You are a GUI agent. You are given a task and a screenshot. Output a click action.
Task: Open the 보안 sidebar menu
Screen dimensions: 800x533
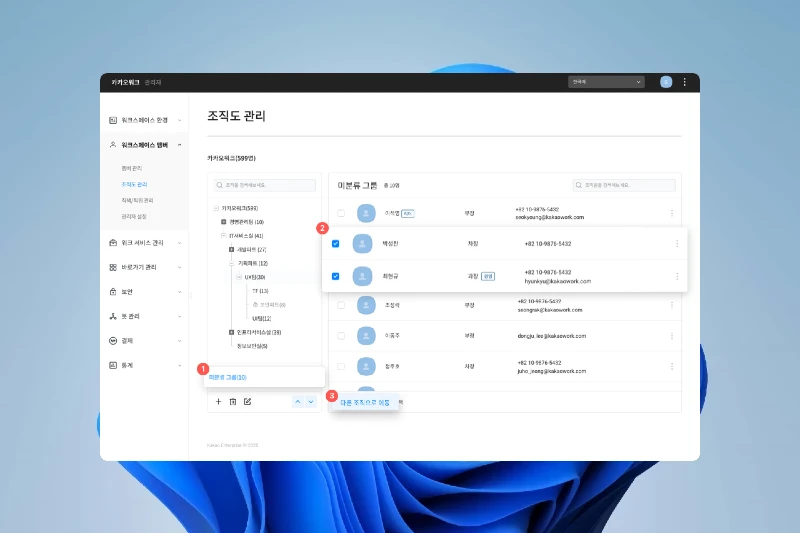click(145, 292)
